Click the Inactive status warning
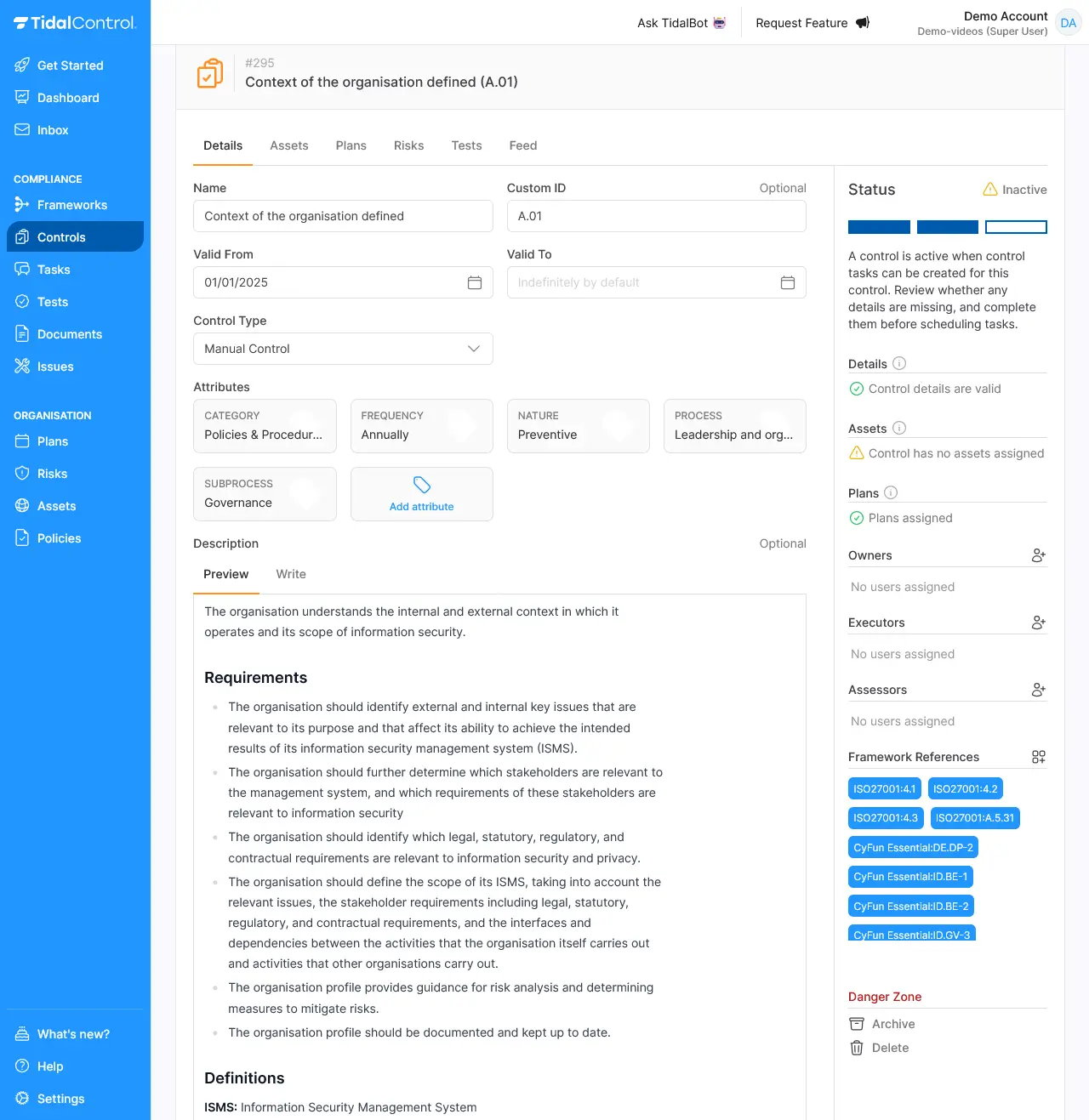1089x1120 pixels. pos(1015,190)
